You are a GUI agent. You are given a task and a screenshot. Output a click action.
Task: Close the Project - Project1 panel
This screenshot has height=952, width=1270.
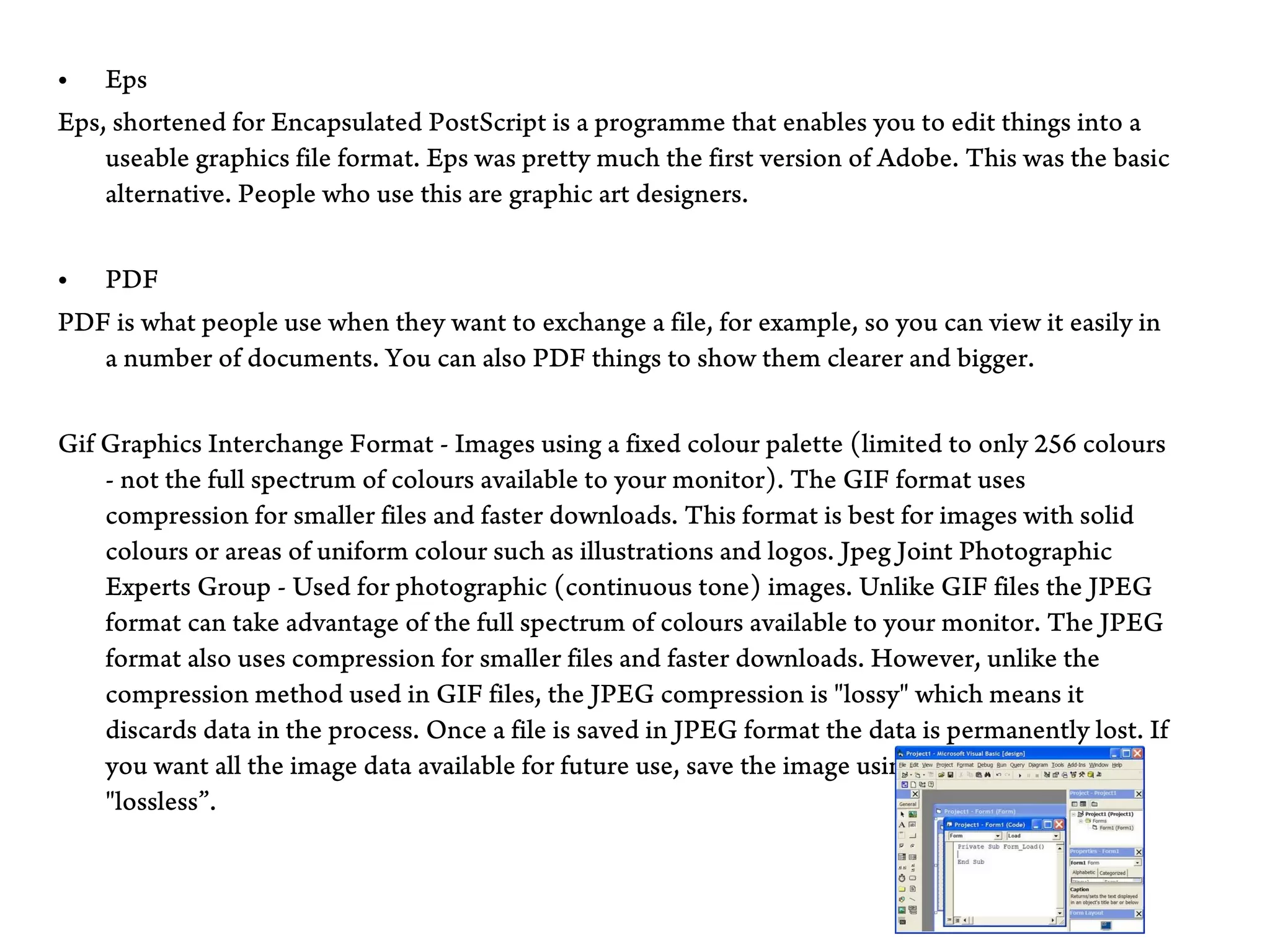pyautogui.click(x=1139, y=794)
